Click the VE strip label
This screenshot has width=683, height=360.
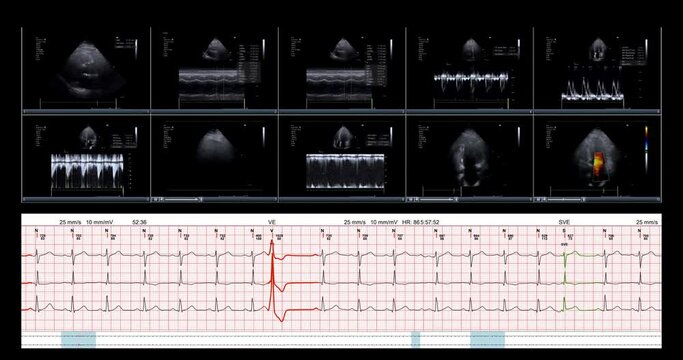[272, 222]
